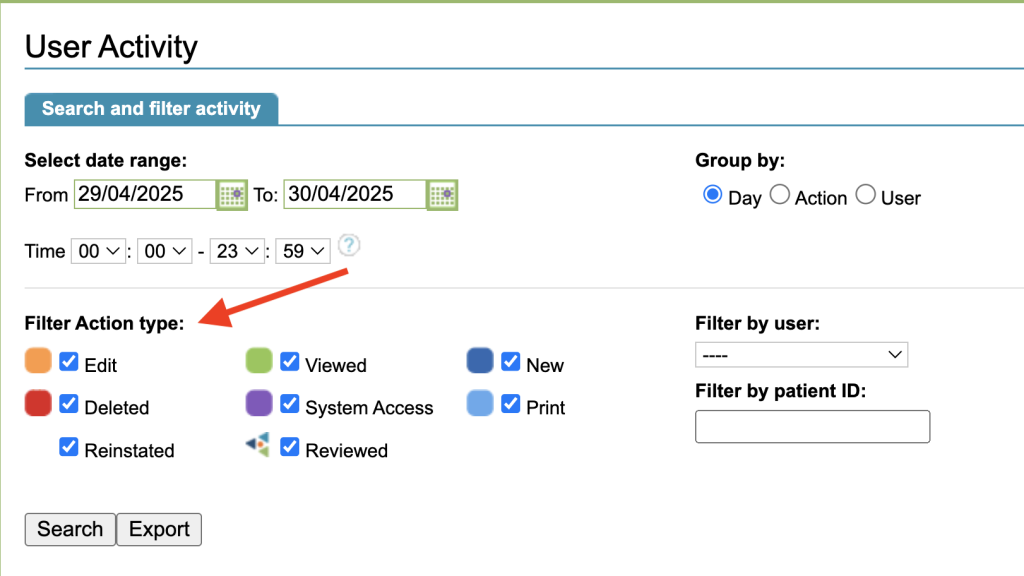The width and height of the screenshot is (1024, 576).
Task: Toggle the Reinstated checkbox
Action: pos(69,447)
